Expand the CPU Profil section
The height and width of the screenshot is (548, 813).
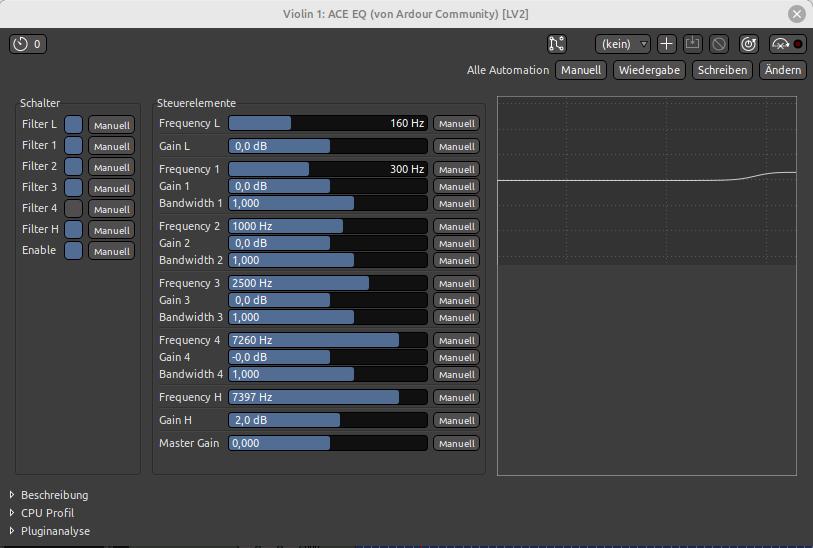[13, 513]
